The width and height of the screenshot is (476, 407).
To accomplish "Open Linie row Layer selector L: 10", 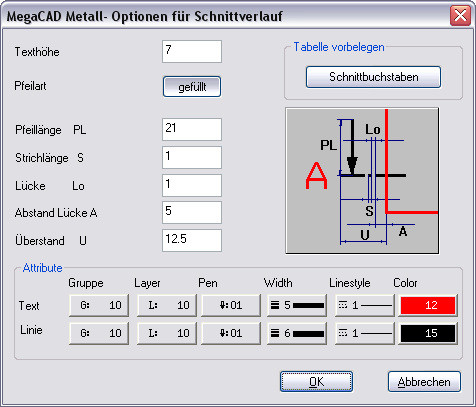I will pos(167,333).
